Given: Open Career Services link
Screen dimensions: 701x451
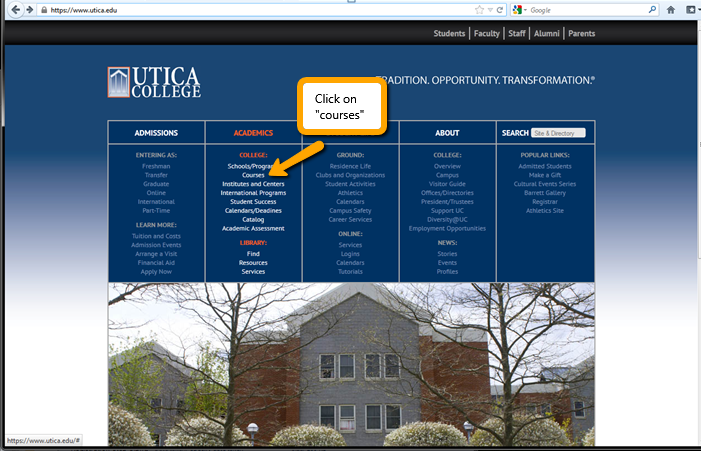Looking at the screenshot, I should point(350,219).
